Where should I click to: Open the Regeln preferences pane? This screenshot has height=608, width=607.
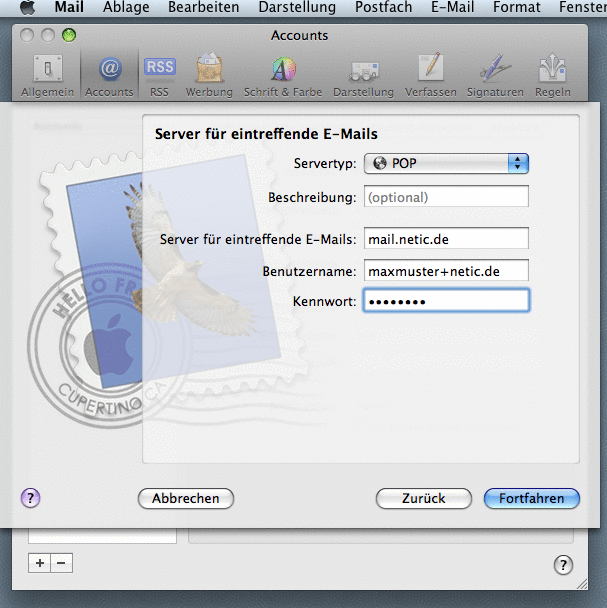(x=553, y=76)
